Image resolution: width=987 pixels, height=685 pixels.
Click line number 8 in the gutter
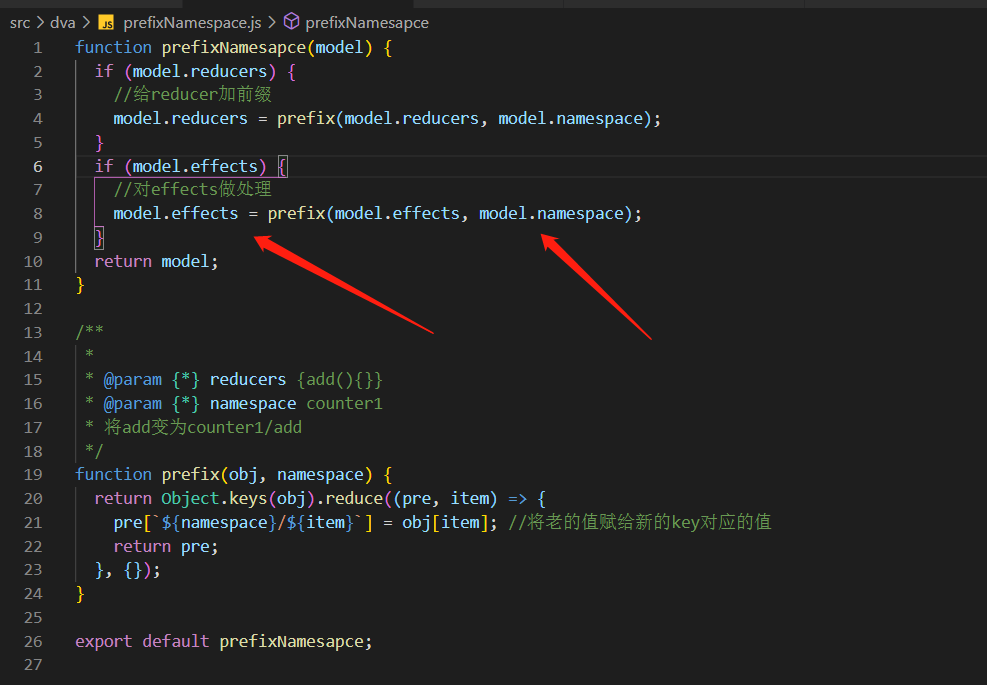(x=37, y=213)
